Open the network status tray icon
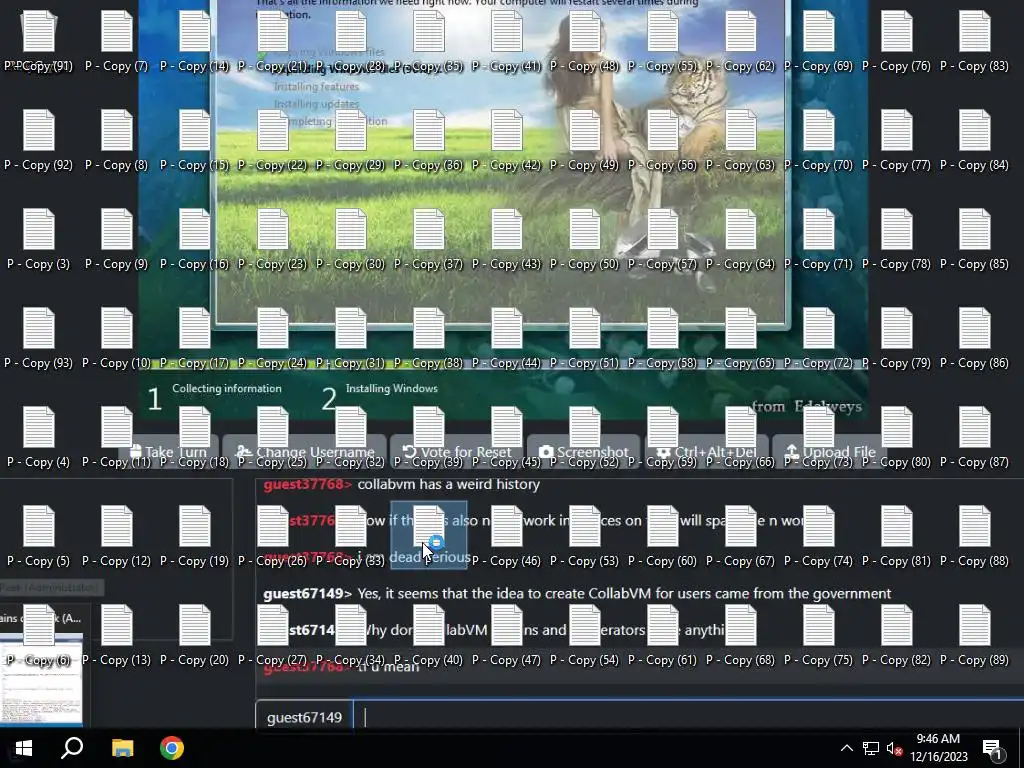Viewport: 1024px width, 768px height. [x=871, y=748]
